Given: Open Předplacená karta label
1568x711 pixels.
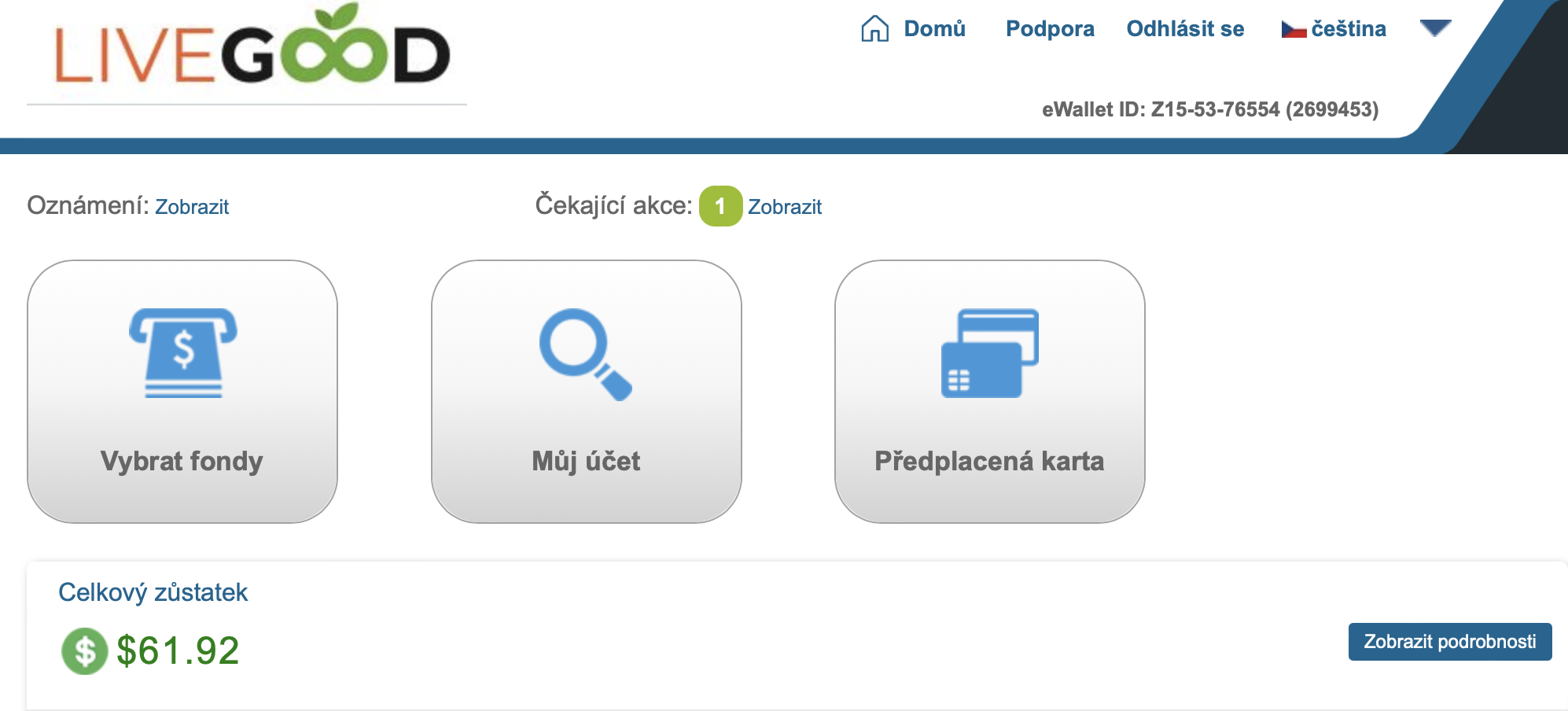Looking at the screenshot, I should pos(989,461).
